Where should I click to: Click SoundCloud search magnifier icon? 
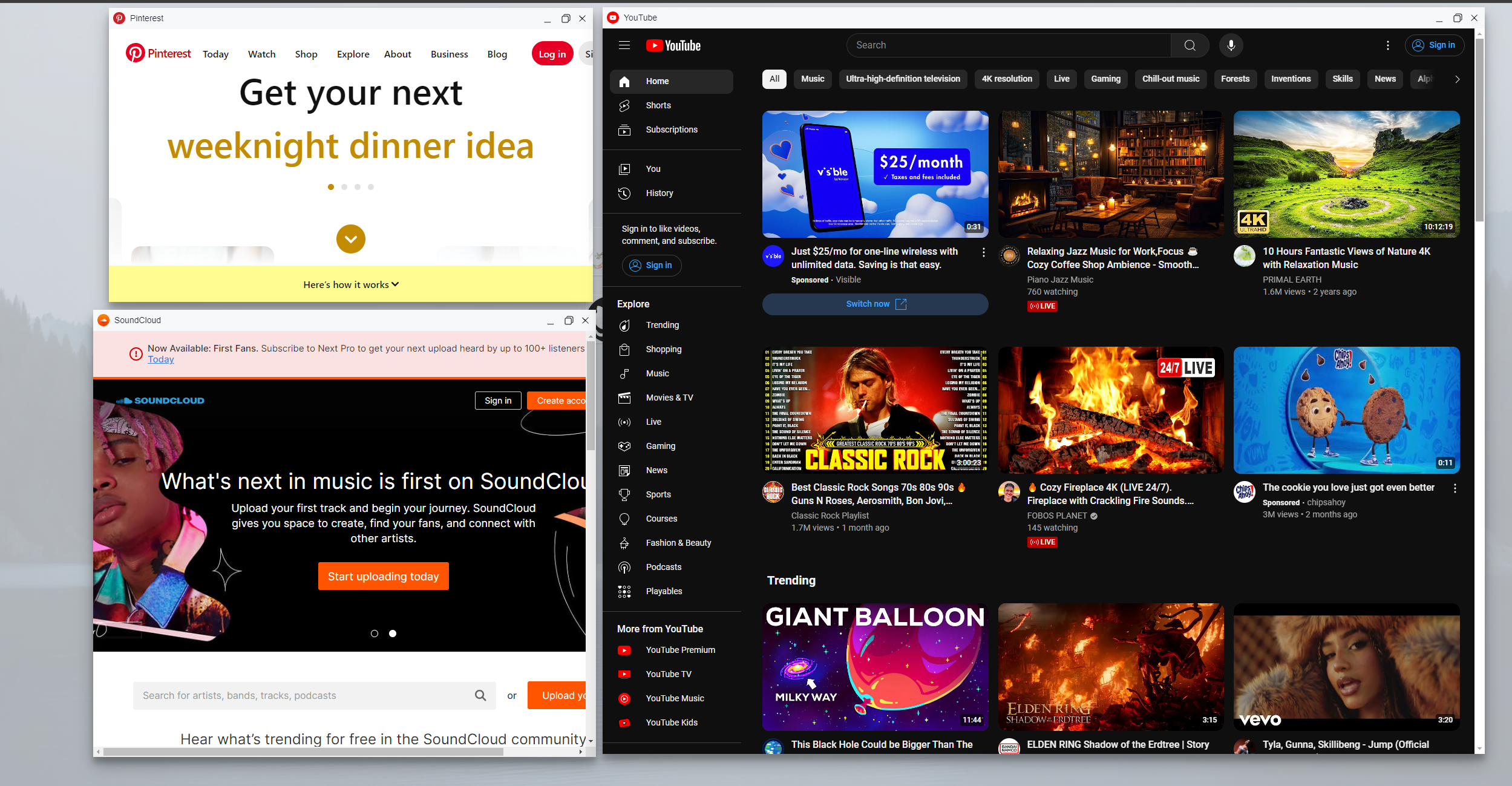[480, 695]
